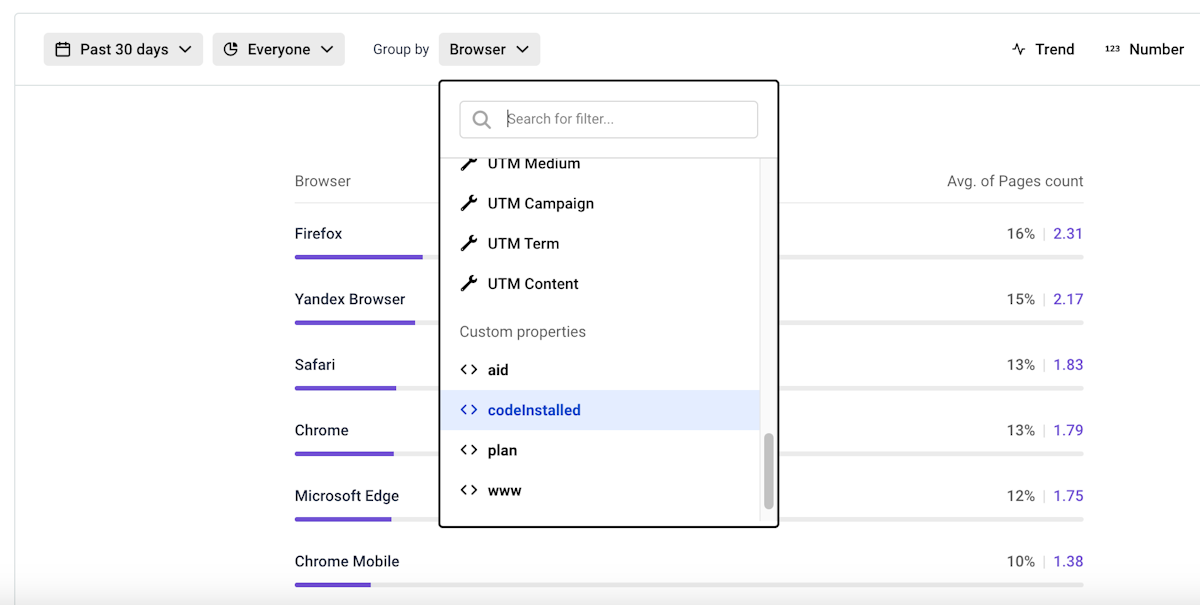
Task: Click the pie segment icon beside Everyone
Action: pos(231,49)
